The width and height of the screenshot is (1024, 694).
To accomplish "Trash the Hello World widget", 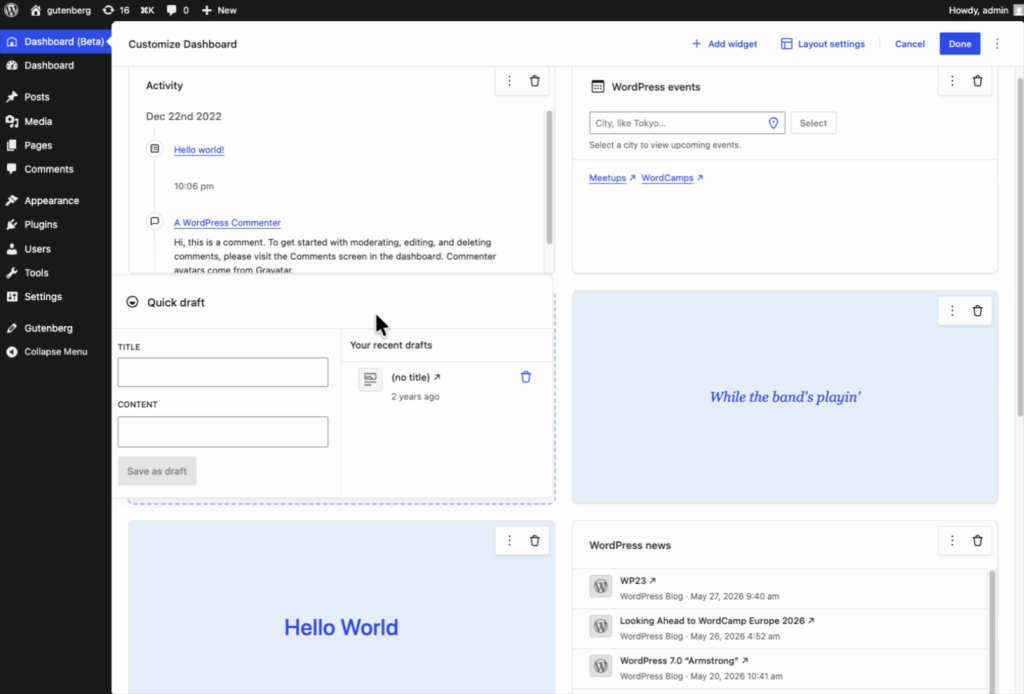I will pyautogui.click(x=534, y=541).
